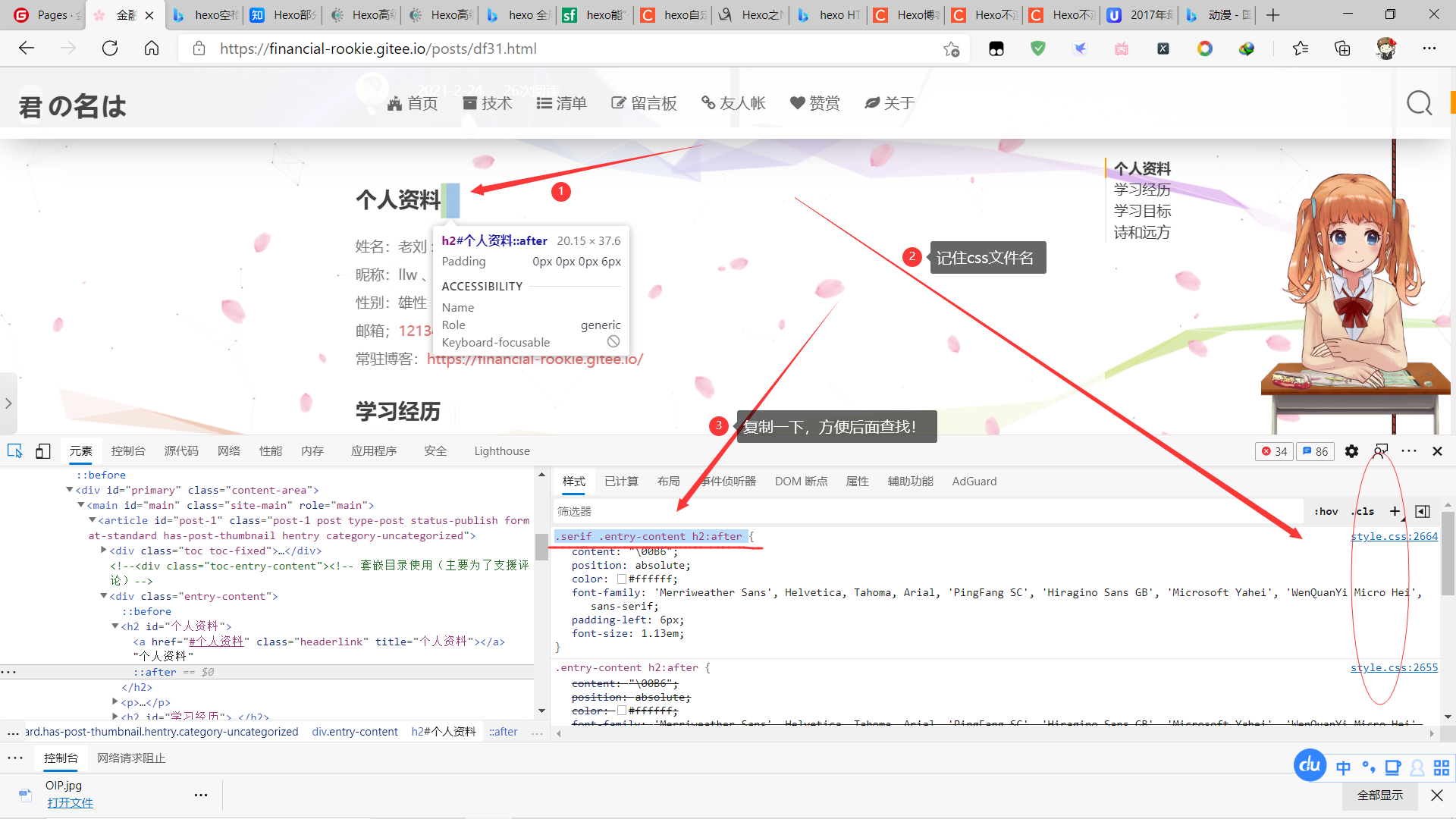The height and width of the screenshot is (819, 1456).
Task: Open style.css:2664 source link
Action: (x=1394, y=536)
